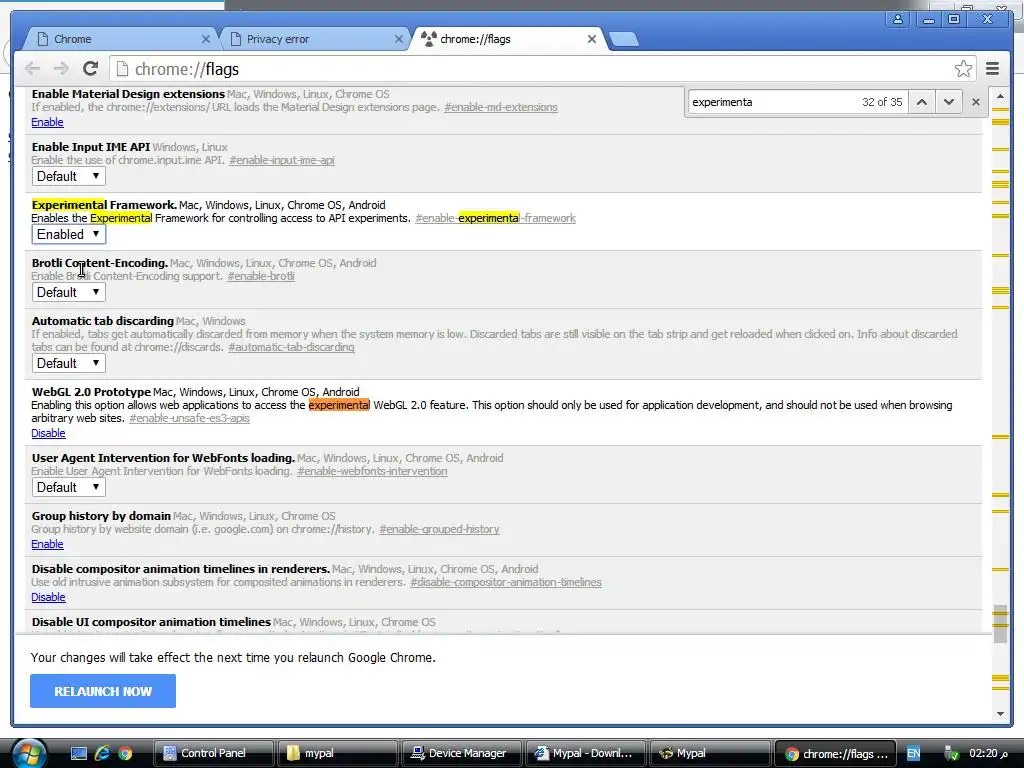The image size is (1024, 768).
Task: Open #enable-input-ime-api anchor link
Action: tap(281, 160)
